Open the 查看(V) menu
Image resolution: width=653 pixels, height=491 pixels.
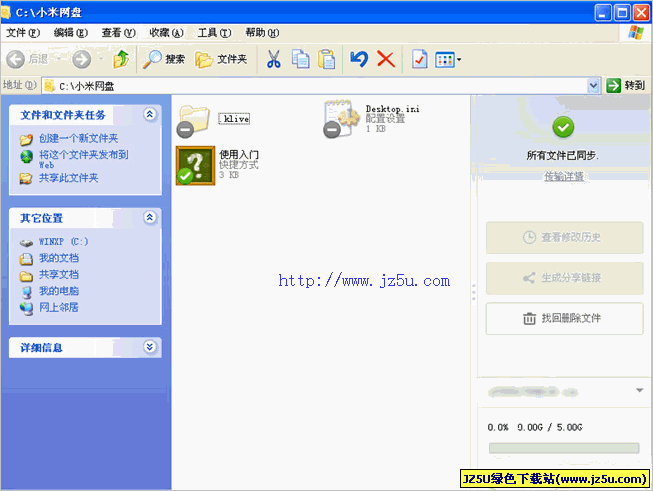(x=119, y=32)
